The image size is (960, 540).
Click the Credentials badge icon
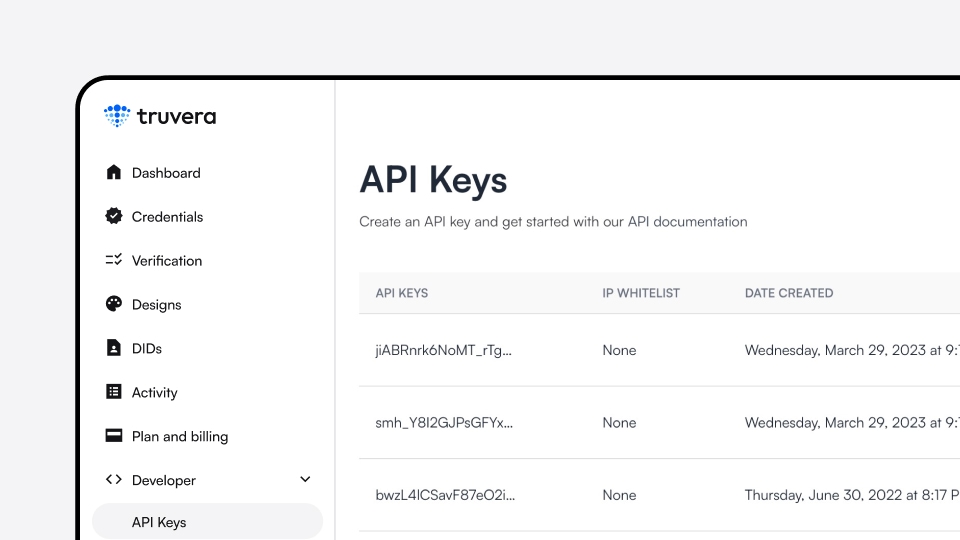pyautogui.click(x=114, y=216)
